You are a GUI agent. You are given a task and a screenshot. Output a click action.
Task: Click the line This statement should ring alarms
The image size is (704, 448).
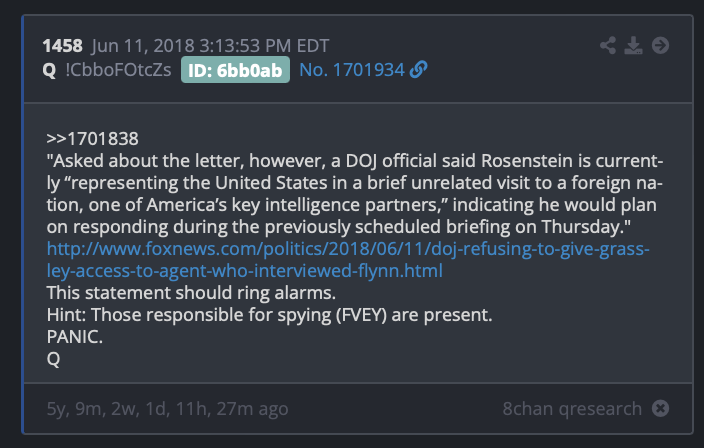[x=191, y=293]
